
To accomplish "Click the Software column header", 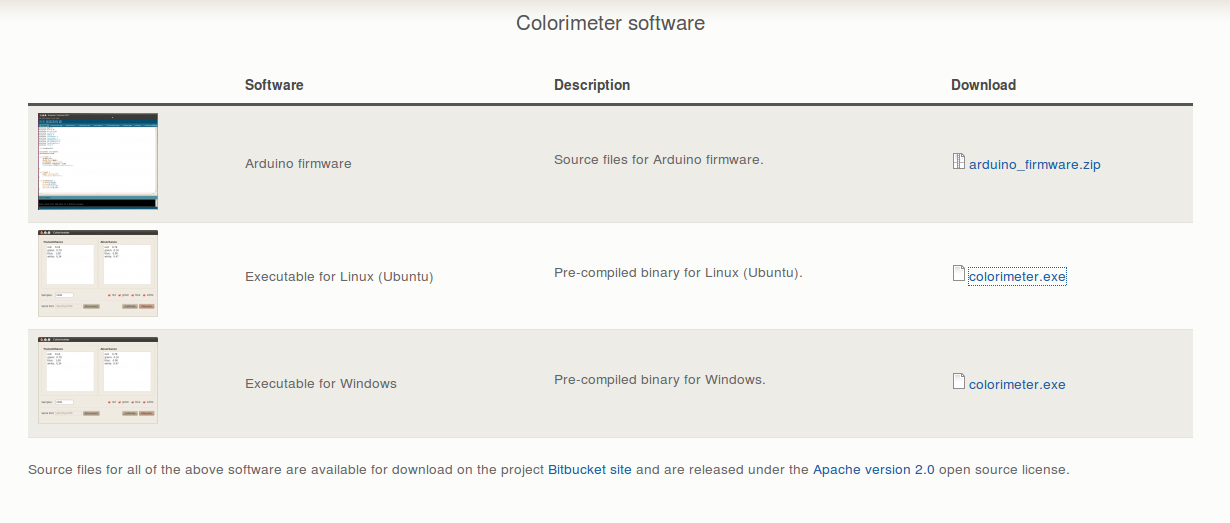I will coord(274,85).
